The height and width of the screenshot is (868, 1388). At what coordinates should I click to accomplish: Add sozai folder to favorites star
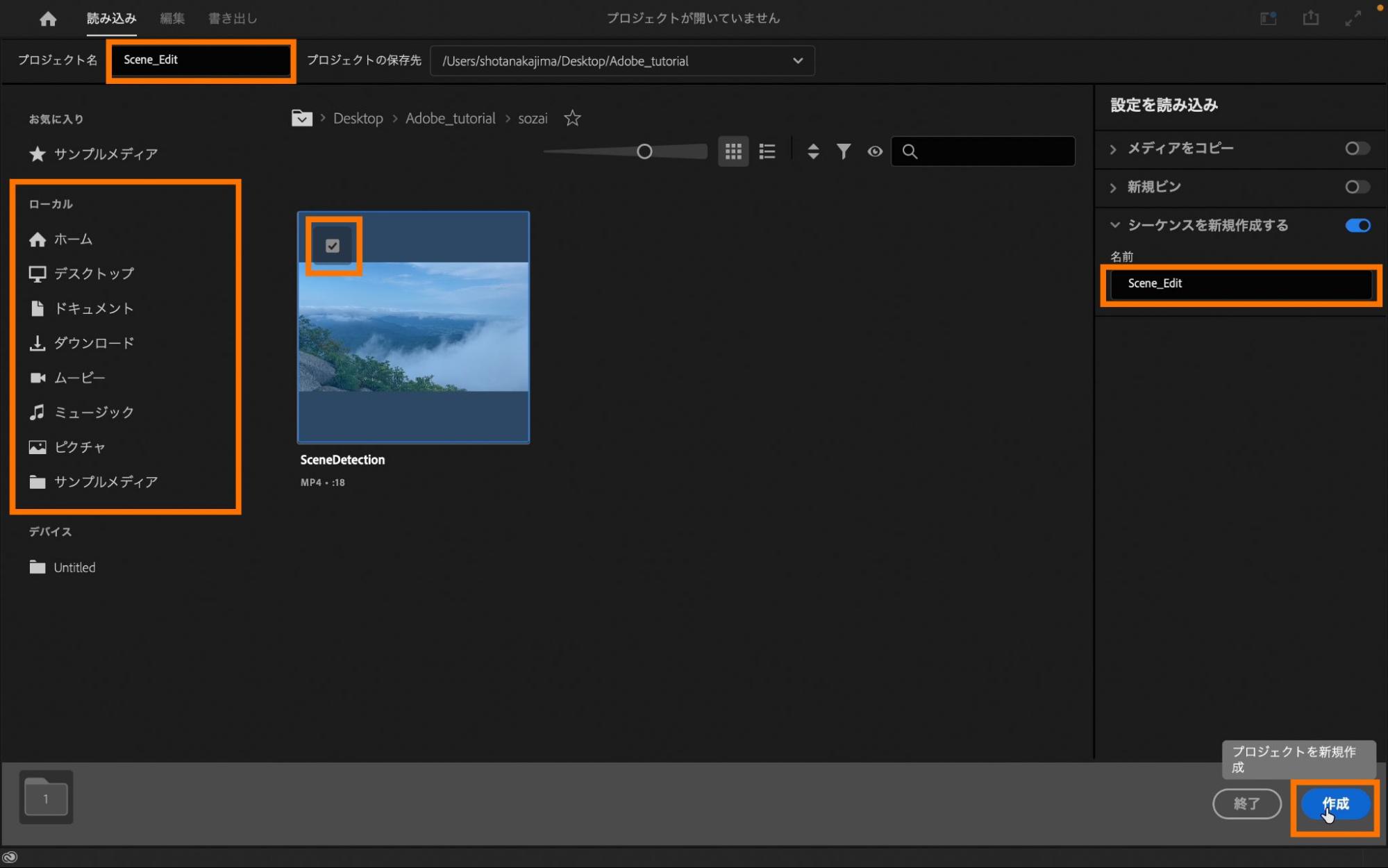click(572, 118)
